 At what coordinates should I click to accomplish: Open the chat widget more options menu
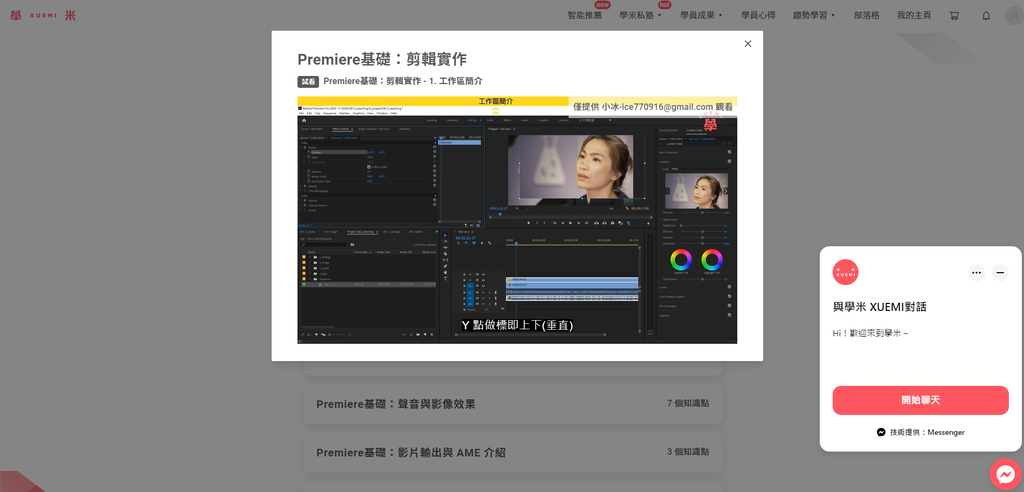coord(976,272)
